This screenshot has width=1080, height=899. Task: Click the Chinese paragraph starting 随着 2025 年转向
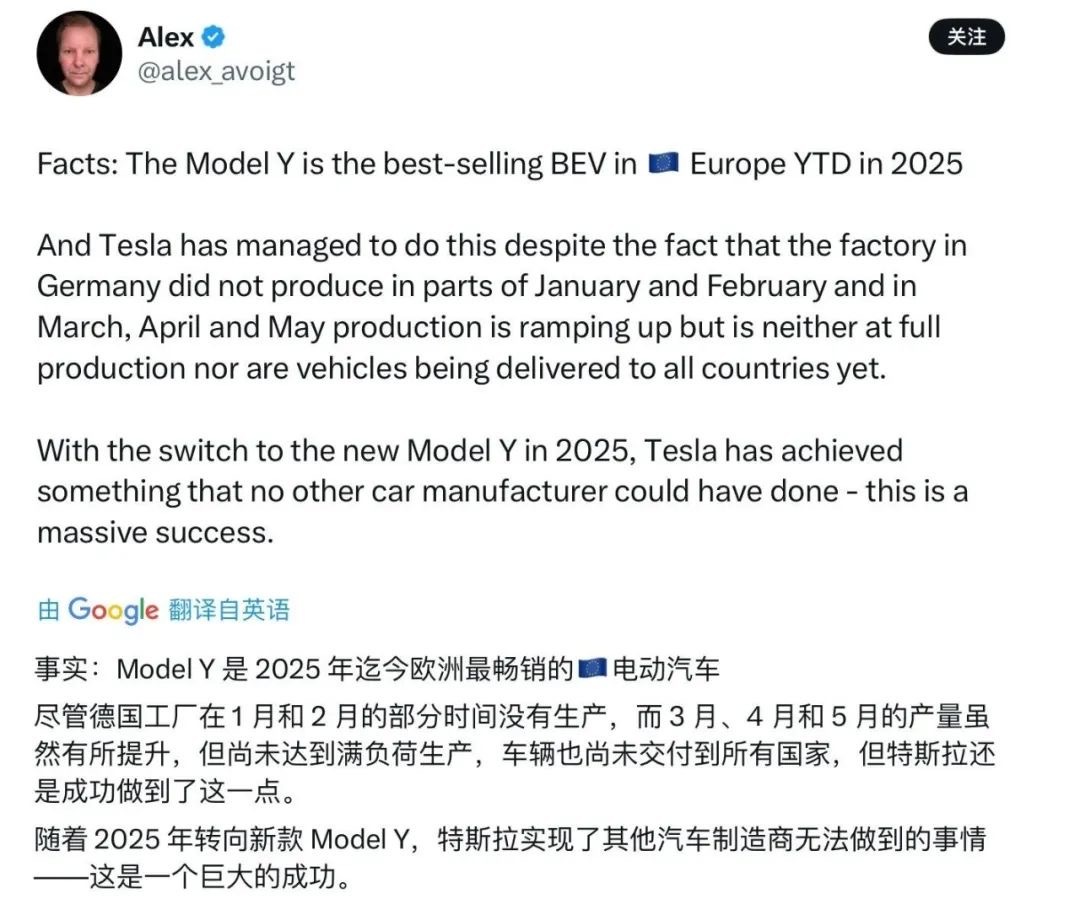tap(510, 858)
